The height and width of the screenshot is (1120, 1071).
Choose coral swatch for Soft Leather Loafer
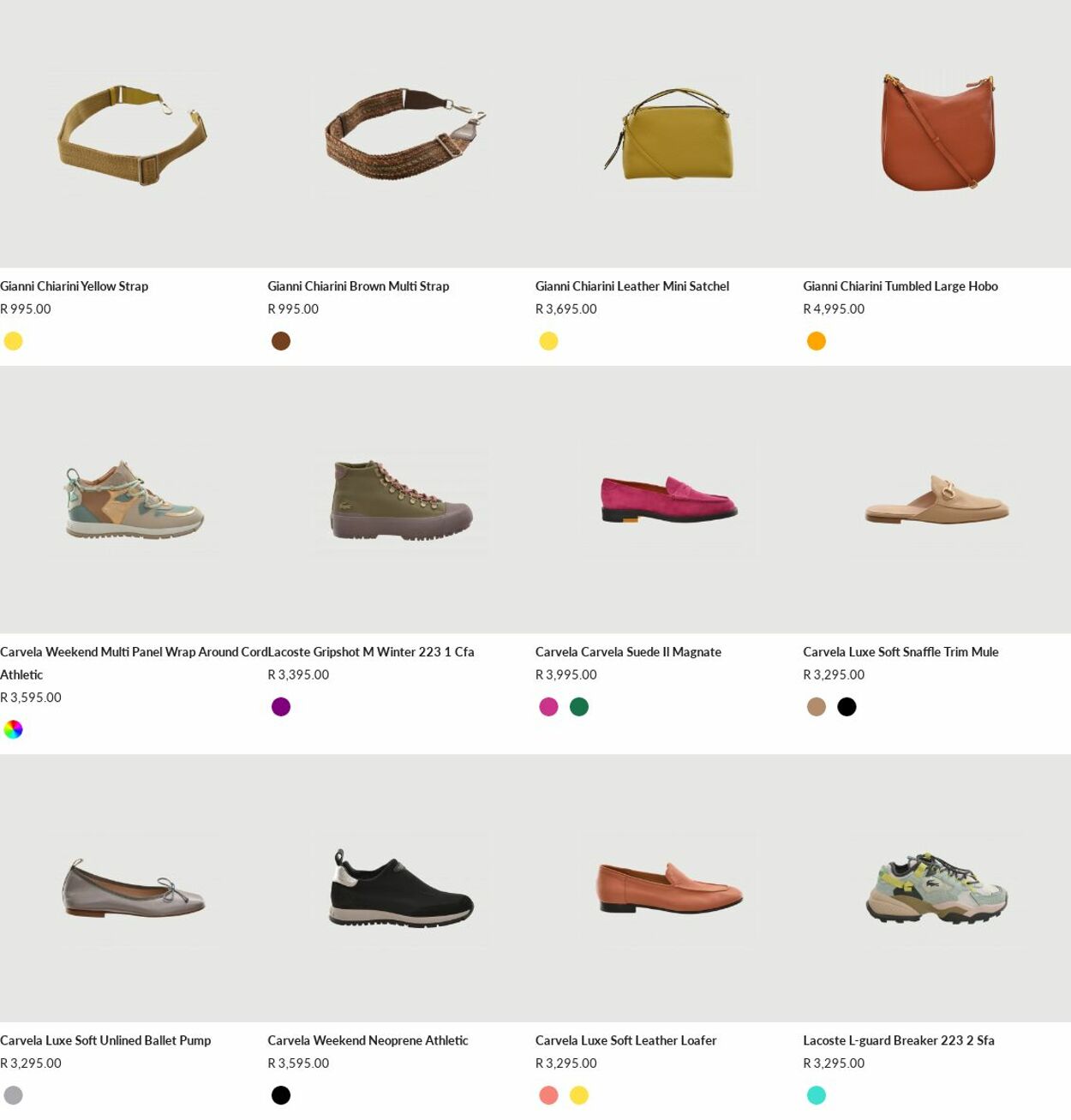pyautogui.click(x=548, y=1095)
